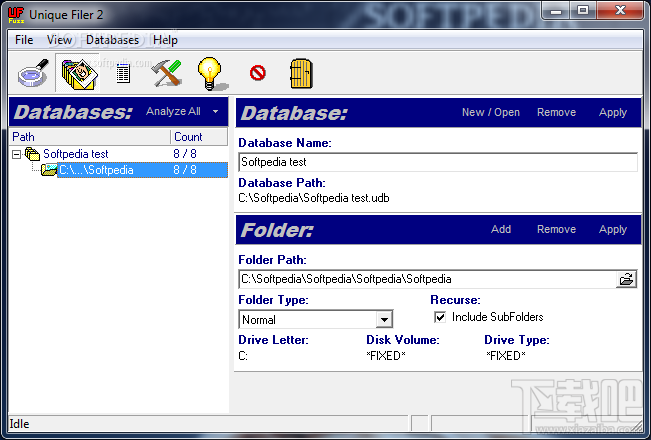Click the Drive Letter value C:

[x=243, y=356]
